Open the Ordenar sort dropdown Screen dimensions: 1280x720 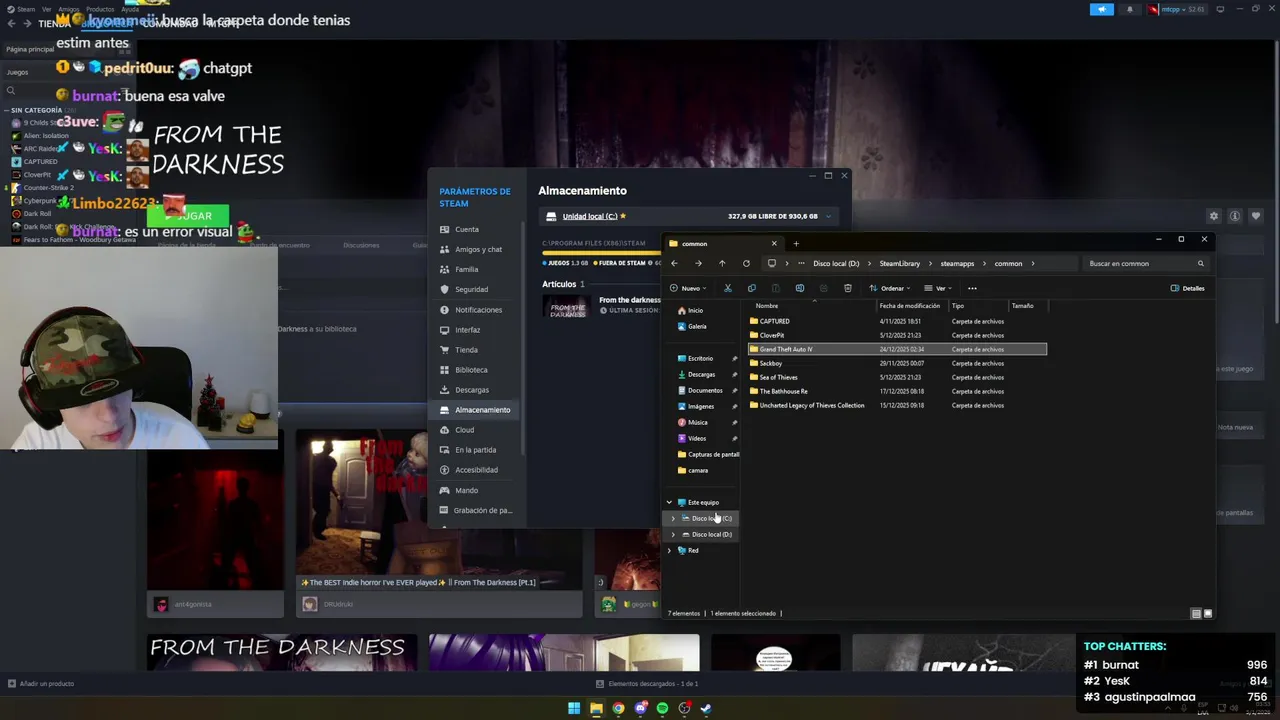tap(889, 288)
